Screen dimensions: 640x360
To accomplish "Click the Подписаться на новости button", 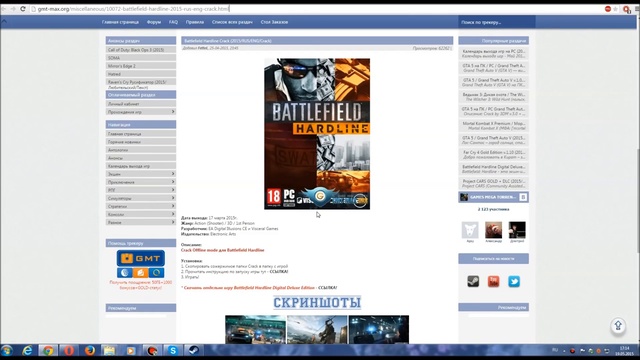I will coord(493,259).
